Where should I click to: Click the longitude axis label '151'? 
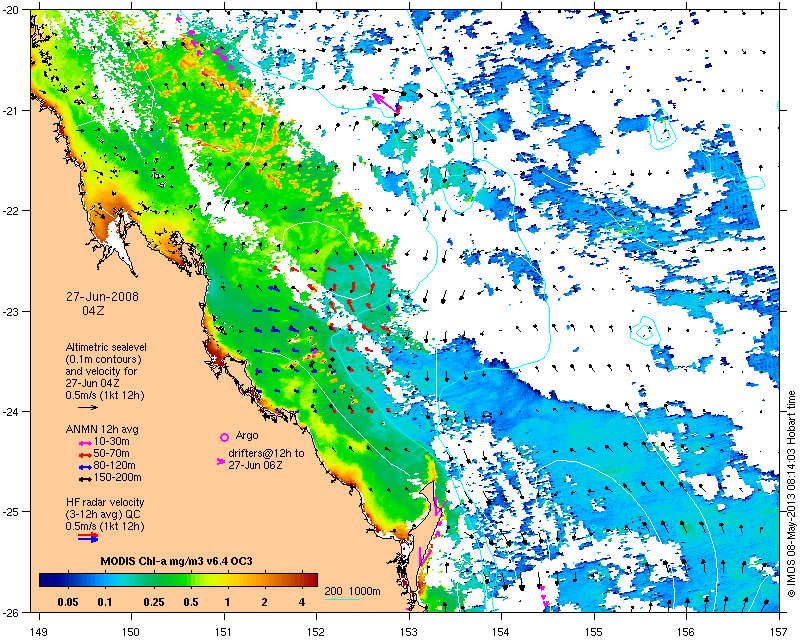point(223,632)
